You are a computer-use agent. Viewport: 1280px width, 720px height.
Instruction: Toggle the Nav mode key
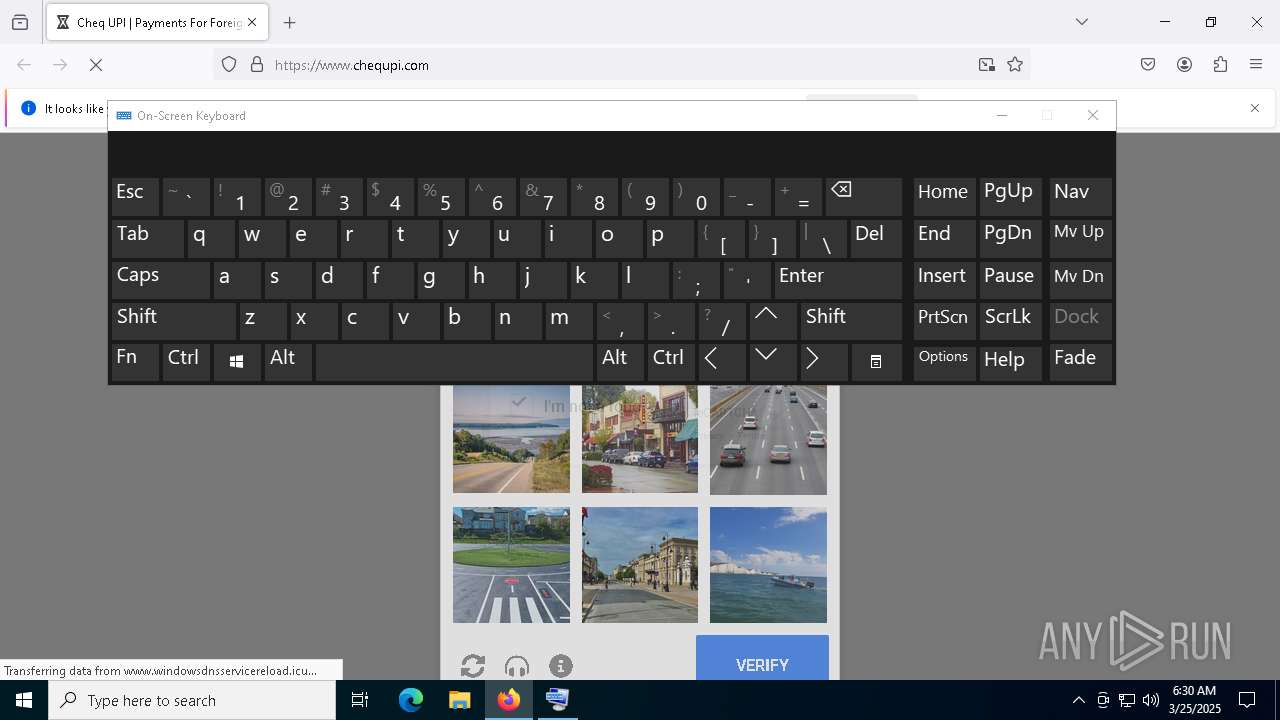(x=1080, y=197)
